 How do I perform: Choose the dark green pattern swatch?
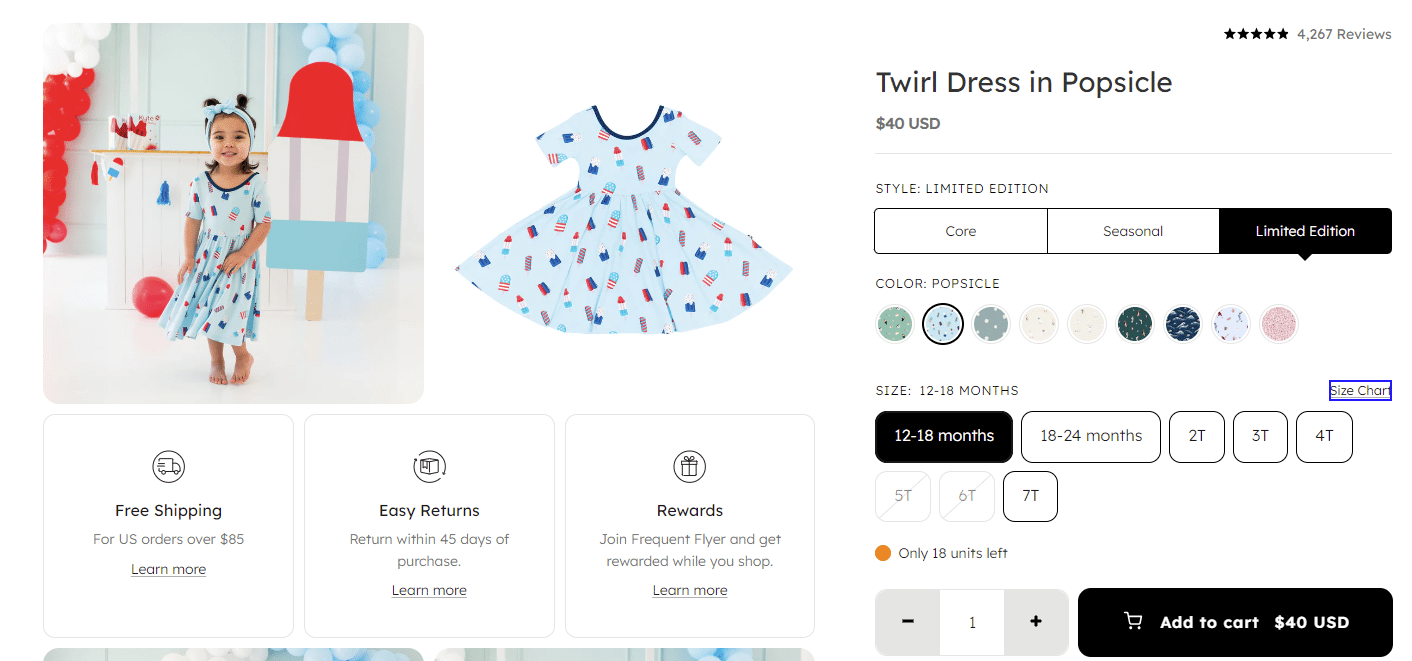(x=1135, y=324)
